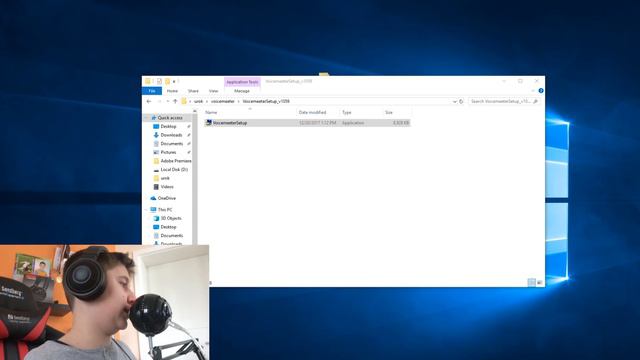Viewport: 640px width, 360px height.
Task: Open pinned Downloads under Quick access
Action: [171, 135]
